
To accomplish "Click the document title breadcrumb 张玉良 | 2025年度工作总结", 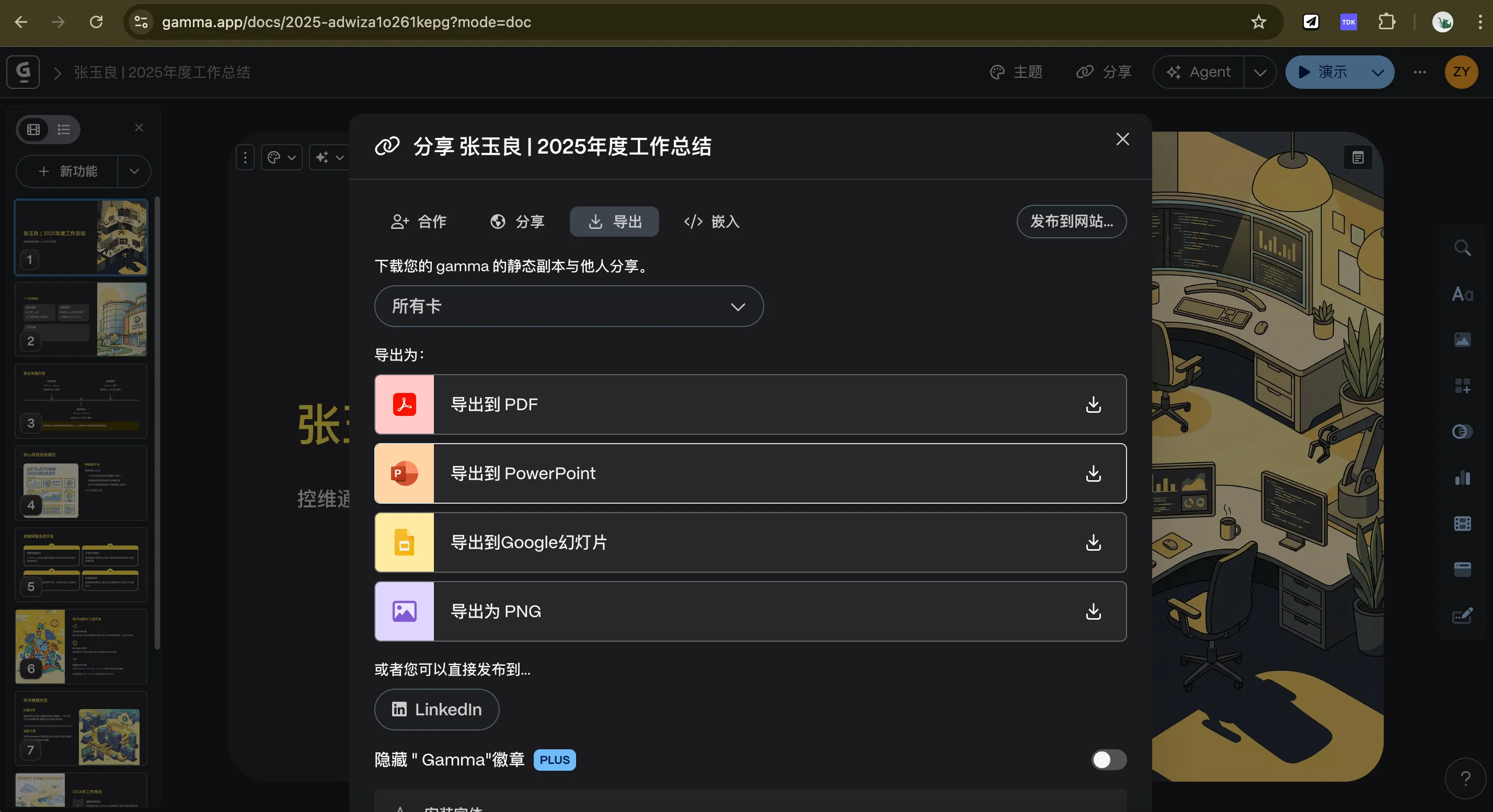I will click(162, 73).
